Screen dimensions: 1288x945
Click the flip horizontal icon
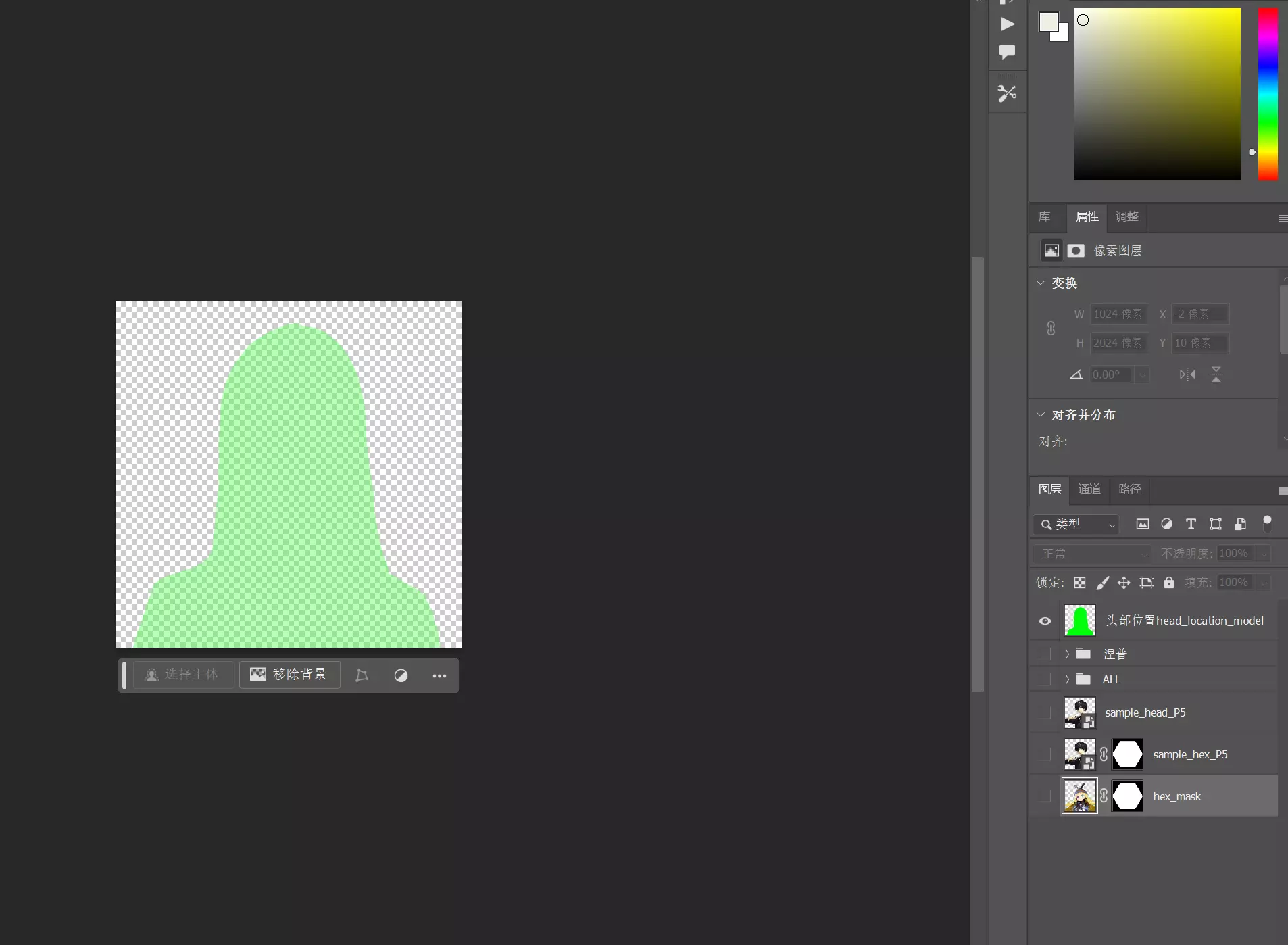pyautogui.click(x=1187, y=374)
